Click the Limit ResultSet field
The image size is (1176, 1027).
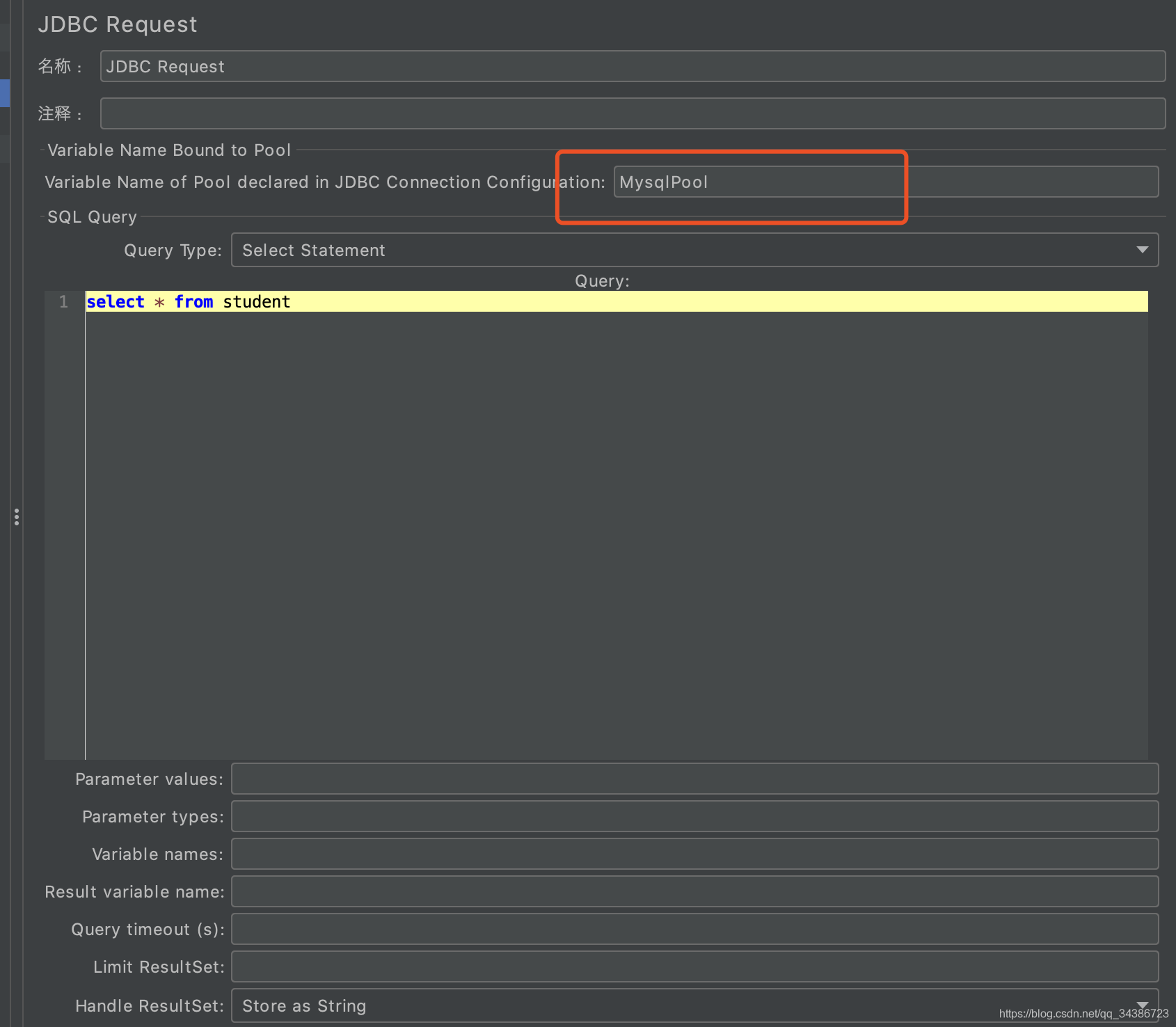click(694, 966)
